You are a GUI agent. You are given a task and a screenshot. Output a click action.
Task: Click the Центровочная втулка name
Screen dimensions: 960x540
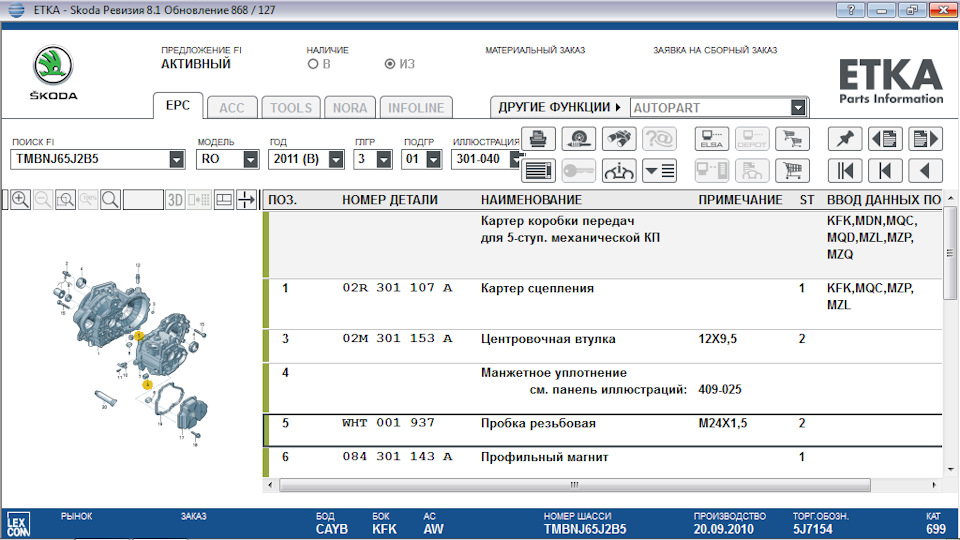548,339
